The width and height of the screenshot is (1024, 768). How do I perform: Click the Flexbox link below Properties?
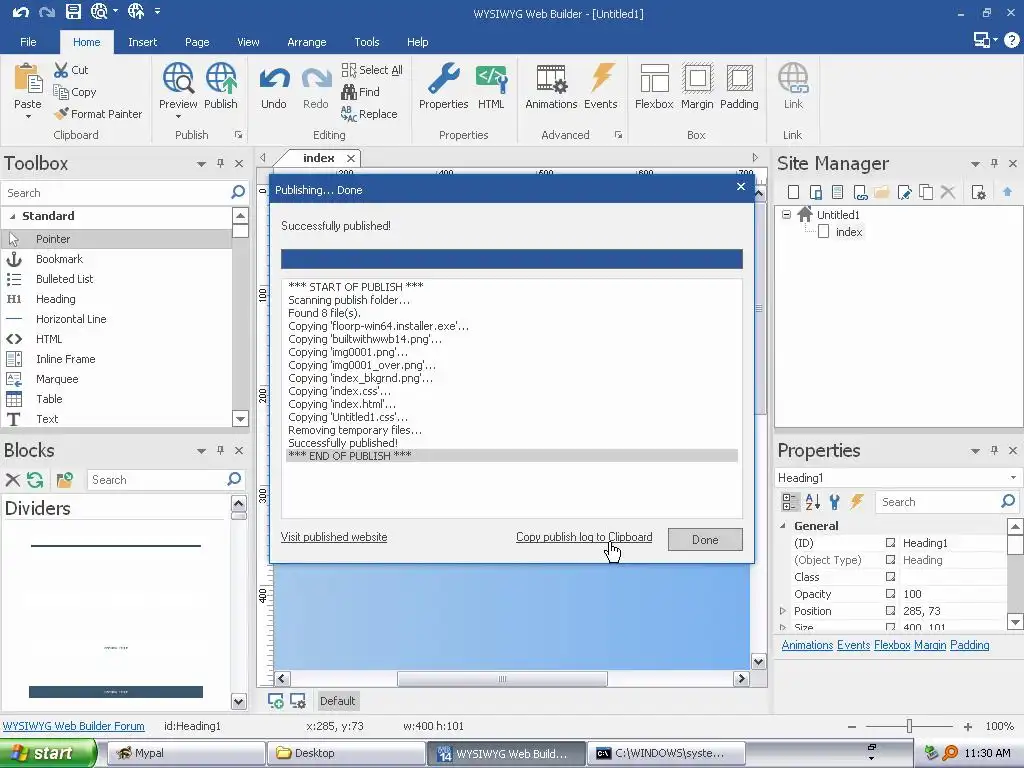[891, 645]
